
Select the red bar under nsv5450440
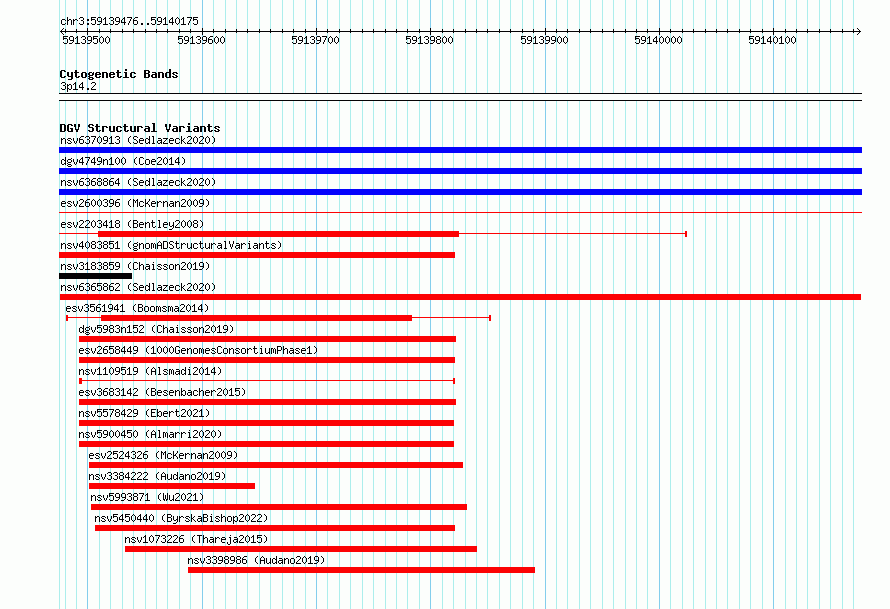275,528
